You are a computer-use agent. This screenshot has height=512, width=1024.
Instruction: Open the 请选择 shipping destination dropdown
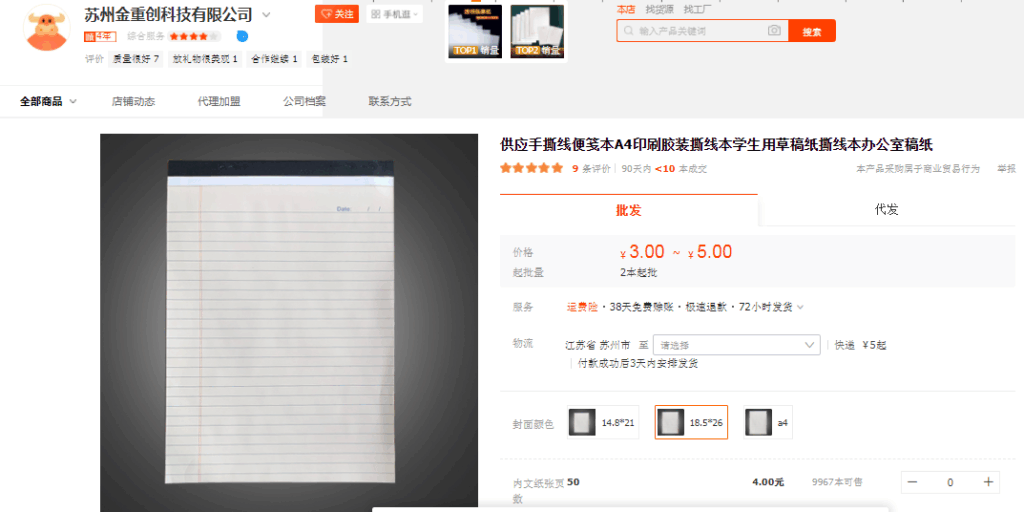coord(736,345)
